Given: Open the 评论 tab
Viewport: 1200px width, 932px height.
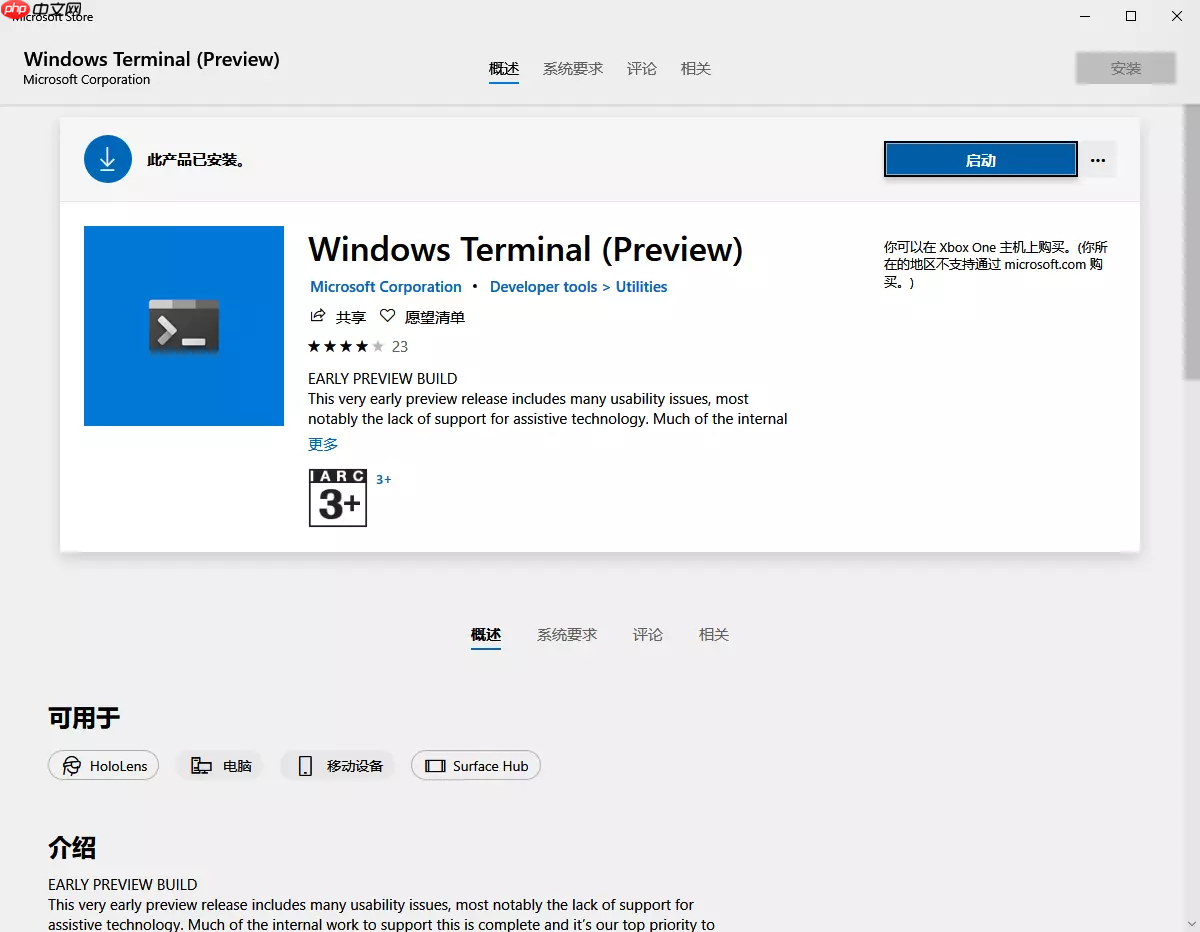Looking at the screenshot, I should click(642, 68).
